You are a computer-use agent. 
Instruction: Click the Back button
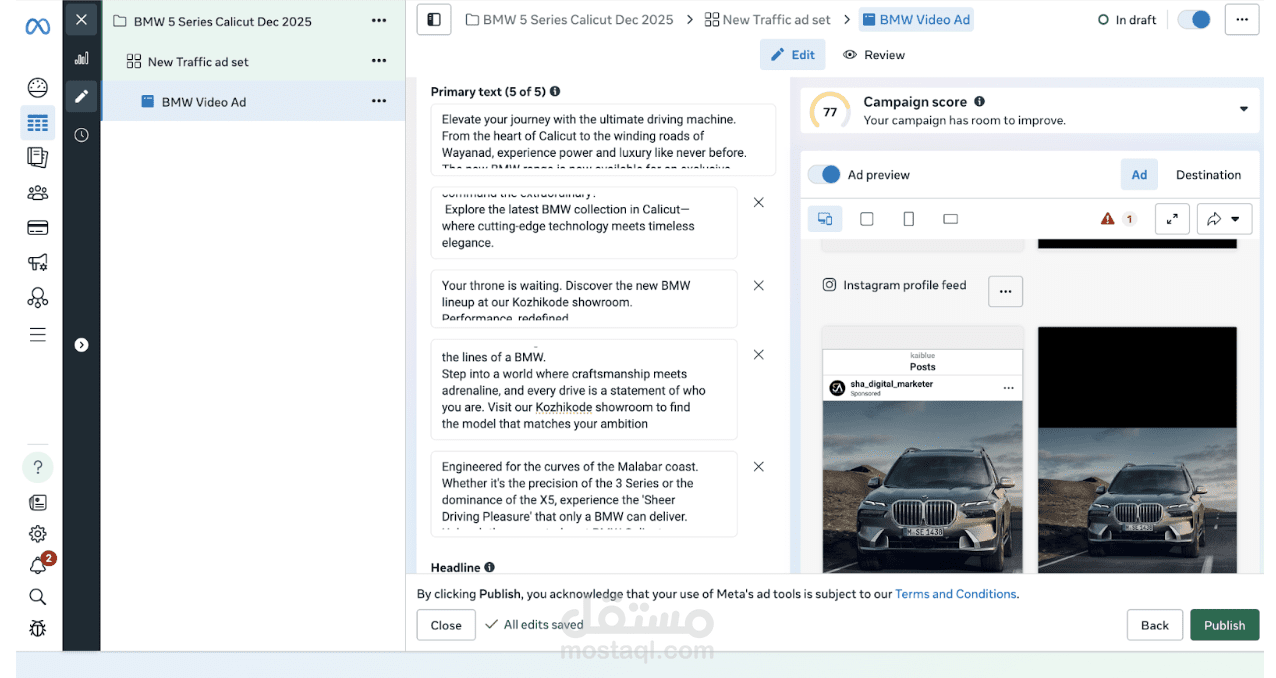click(1155, 625)
